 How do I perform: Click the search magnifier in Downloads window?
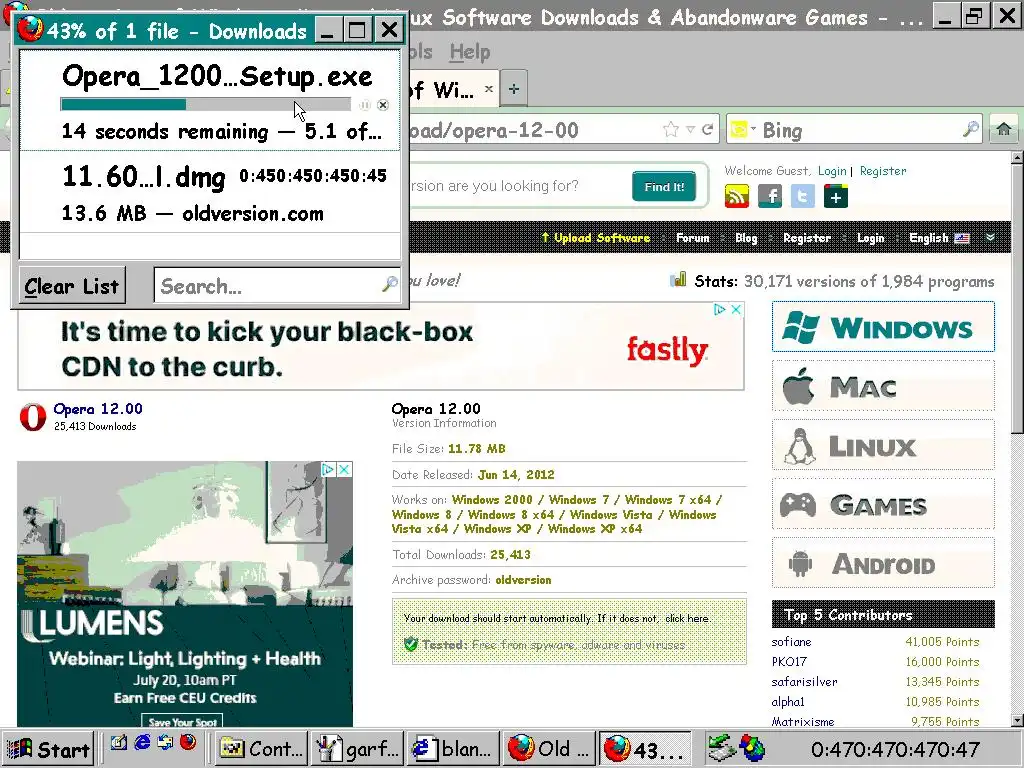point(390,284)
